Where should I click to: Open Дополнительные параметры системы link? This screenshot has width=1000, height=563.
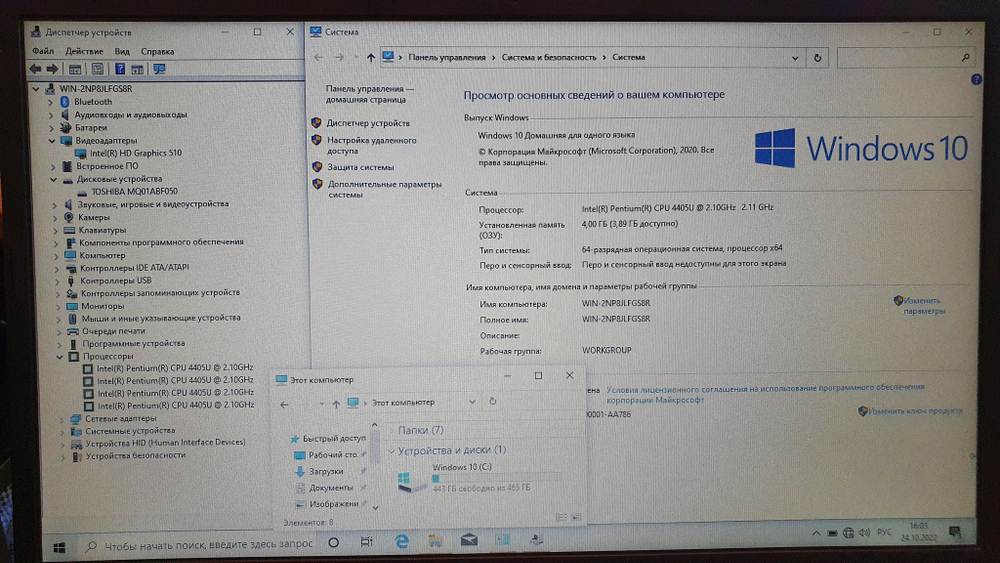(x=385, y=189)
